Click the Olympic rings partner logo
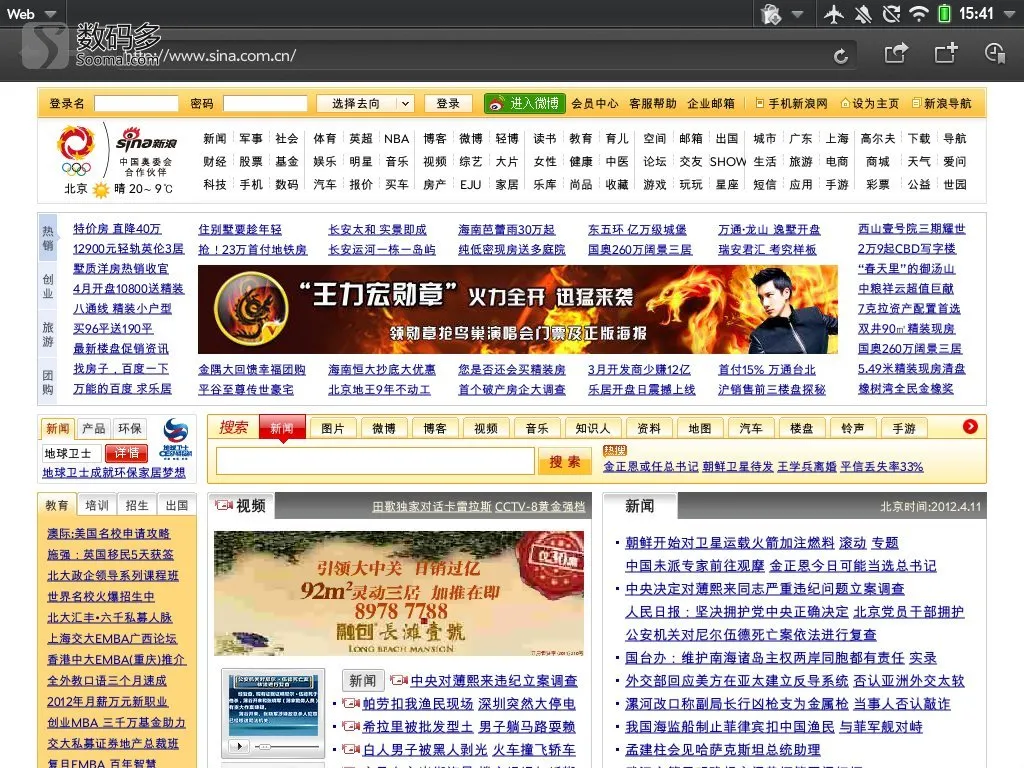Viewport: 1024px width, 768px height. coord(76,152)
